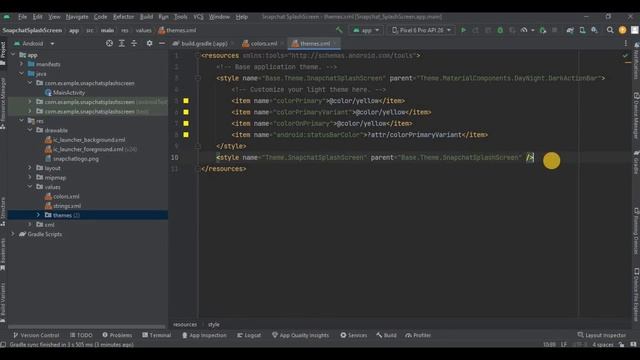Screen dimensions: 640x360
Task: Open the Refactor menu
Action: pos(123,17)
